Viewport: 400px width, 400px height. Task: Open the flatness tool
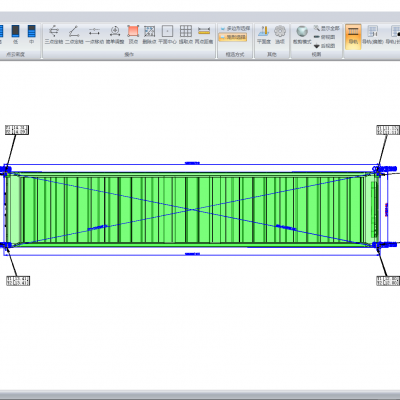click(x=264, y=35)
